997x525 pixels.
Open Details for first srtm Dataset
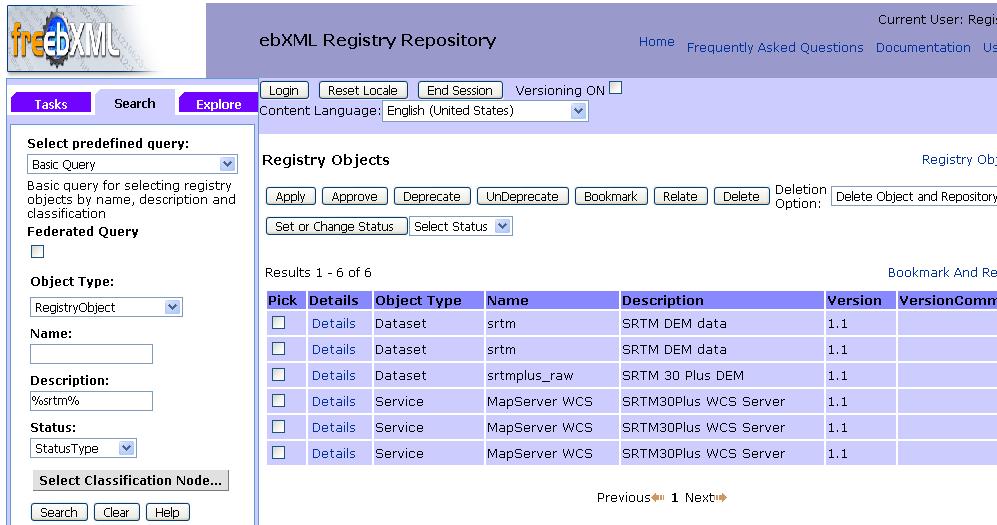click(333, 323)
